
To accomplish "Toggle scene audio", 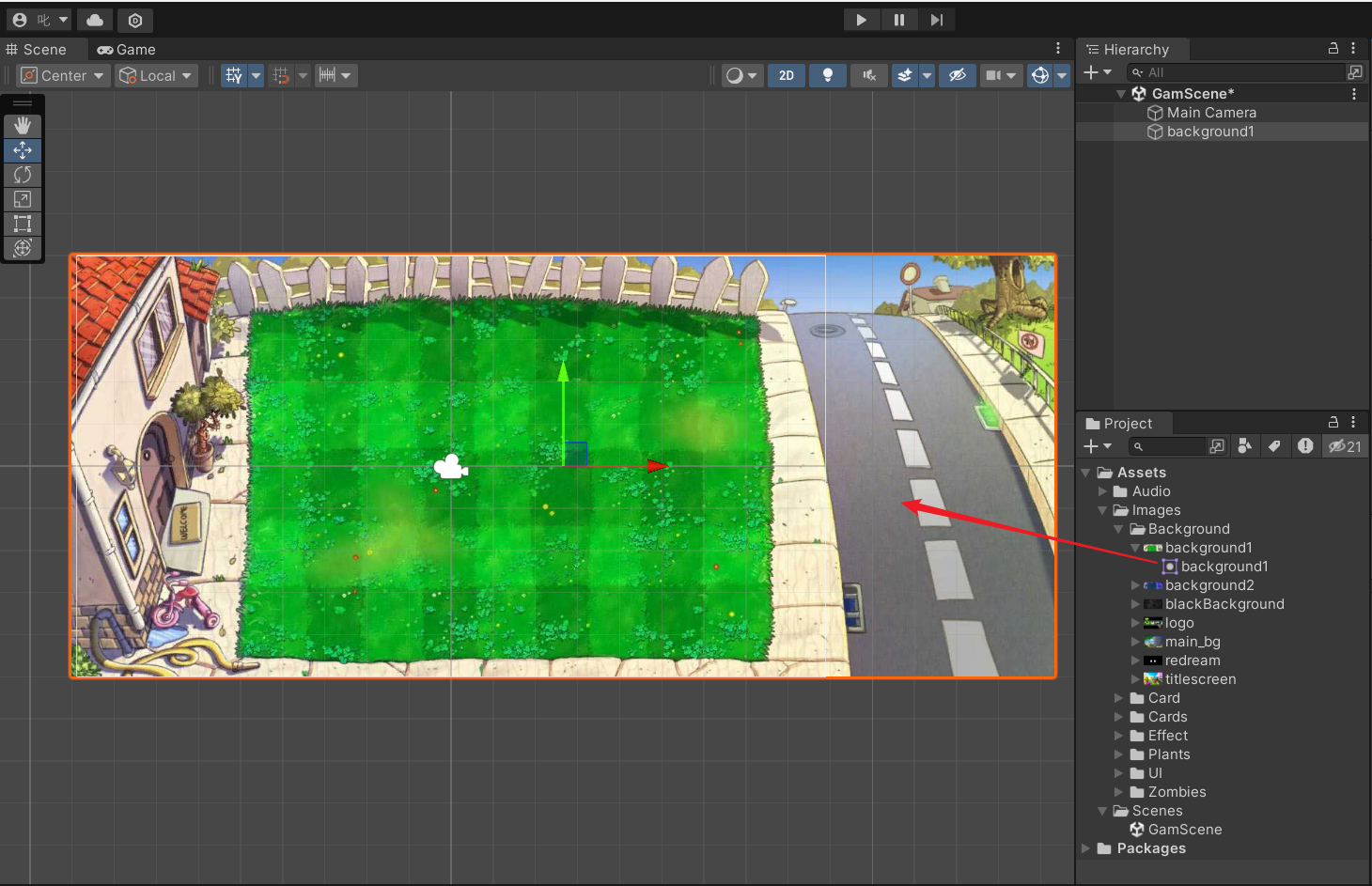I will [869, 75].
